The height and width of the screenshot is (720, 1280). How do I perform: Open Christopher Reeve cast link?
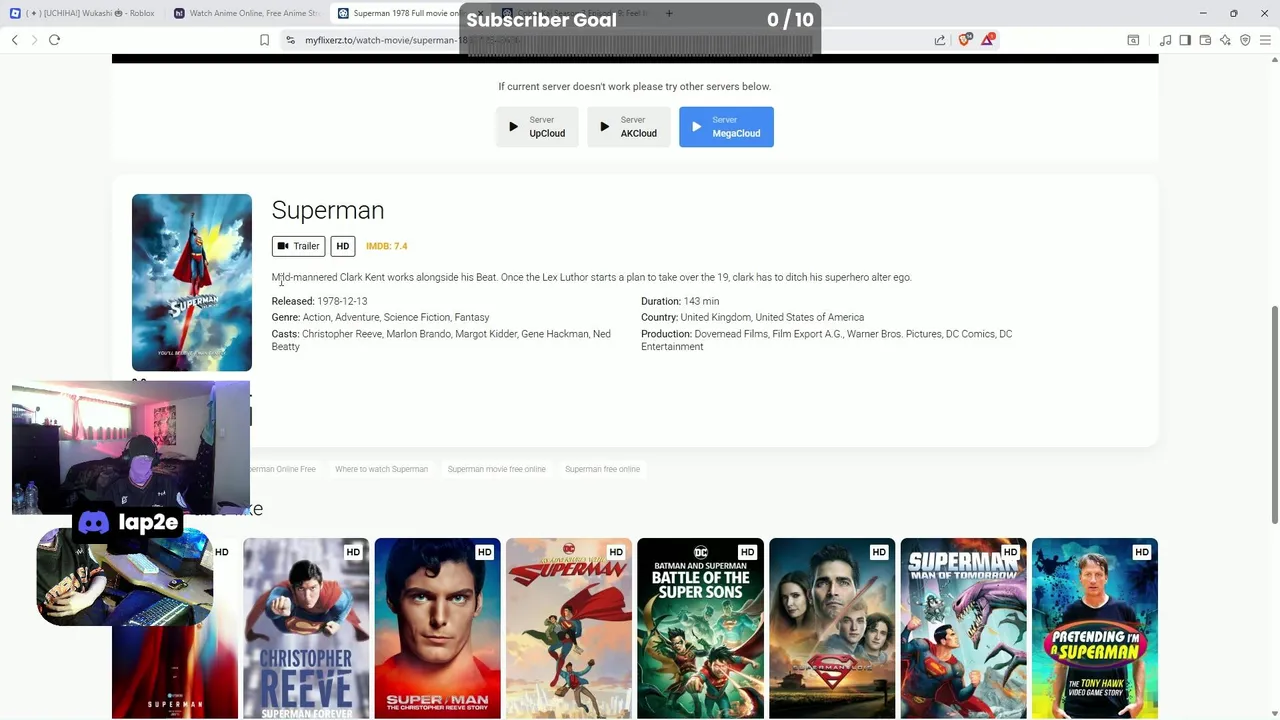tap(342, 334)
